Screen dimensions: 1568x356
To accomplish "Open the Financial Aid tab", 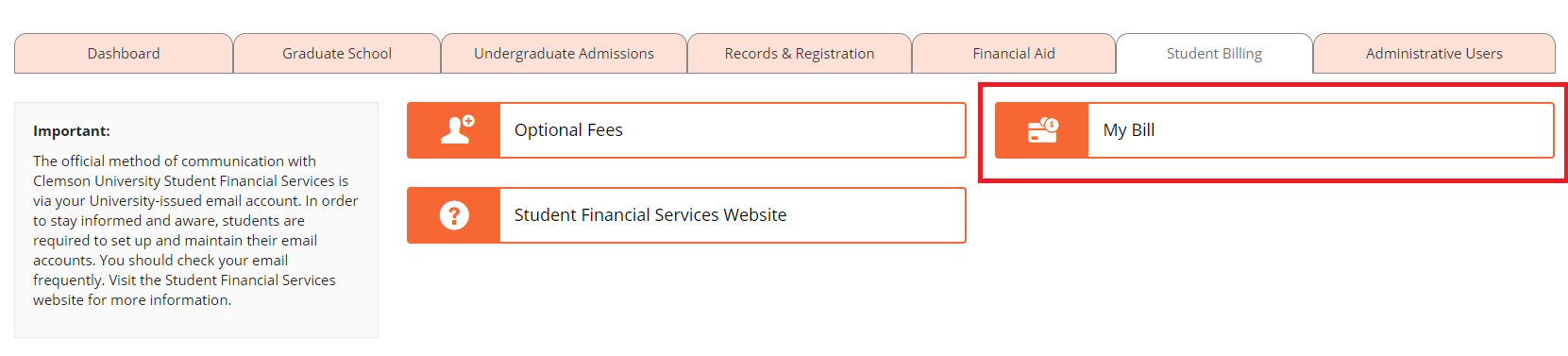I will (1014, 53).
